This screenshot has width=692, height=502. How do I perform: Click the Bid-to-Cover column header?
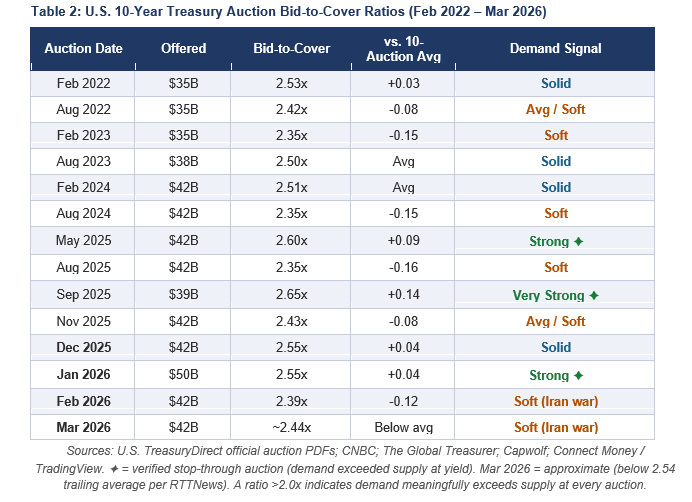(x=291, y=48)
